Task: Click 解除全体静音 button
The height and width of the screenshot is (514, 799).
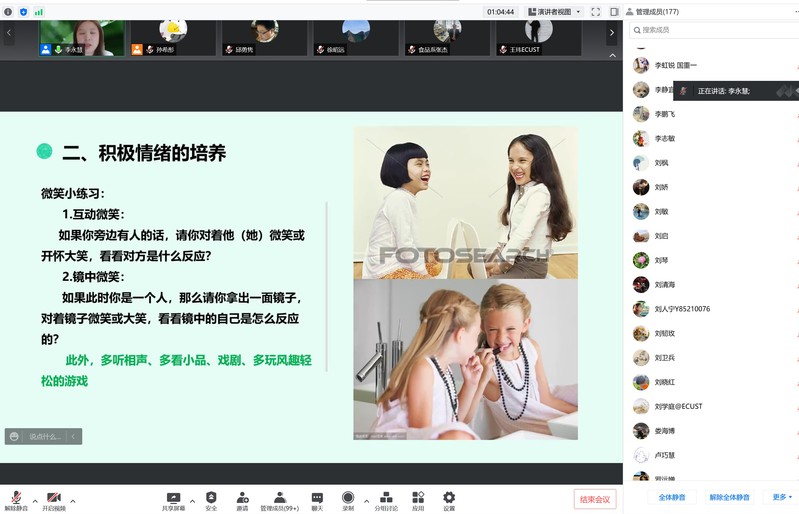Action: pyautogui.click(x=729, y=497)
